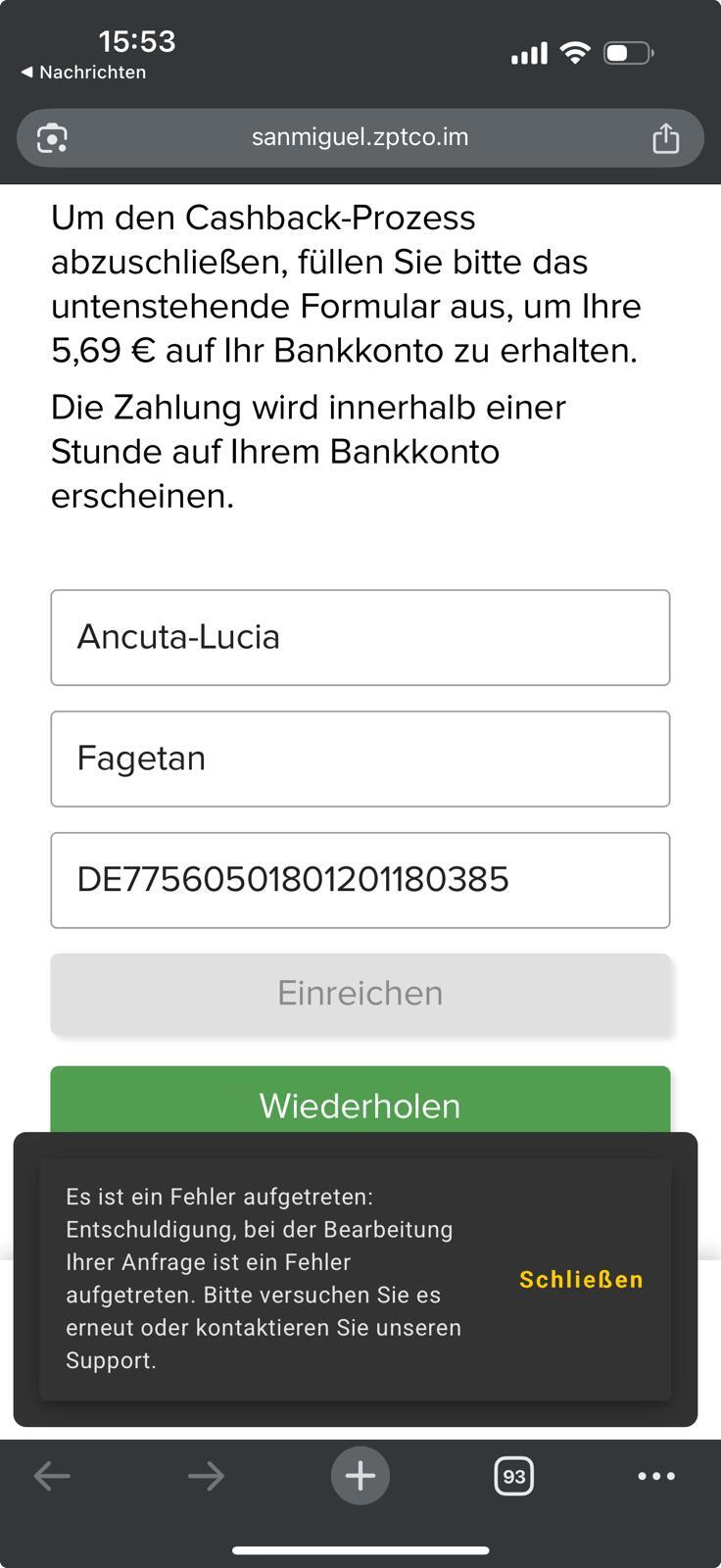Tap the Google Lens camera icon

point(52,138)
